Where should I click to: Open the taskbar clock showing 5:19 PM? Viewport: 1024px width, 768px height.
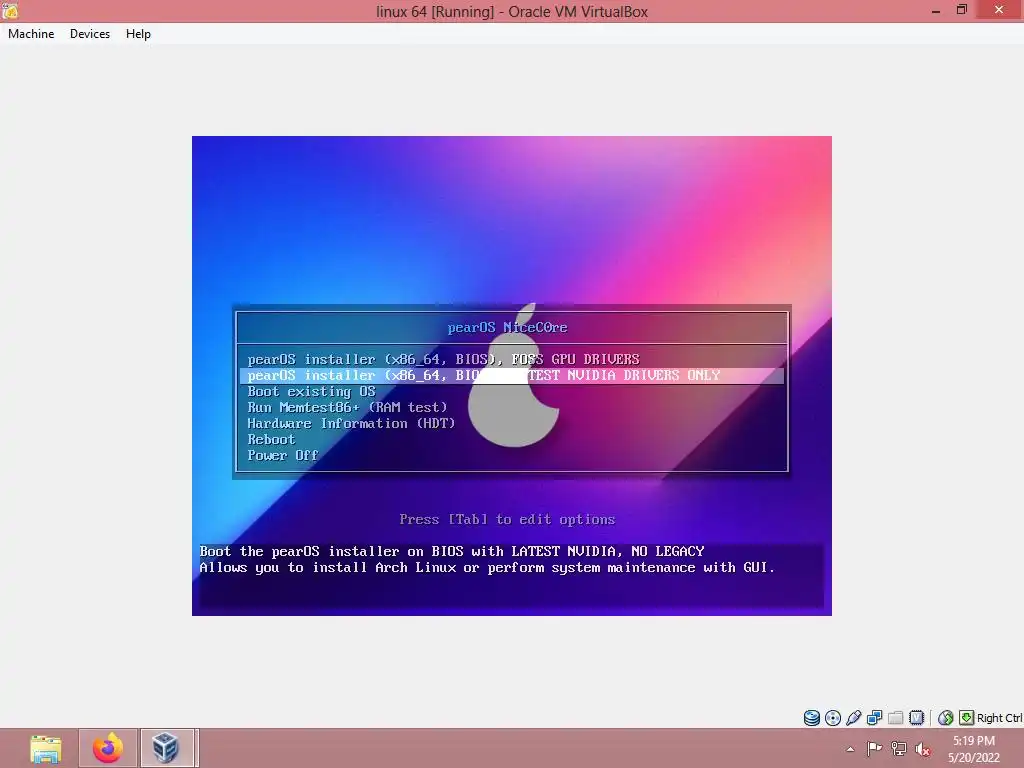tap(974, 749)
